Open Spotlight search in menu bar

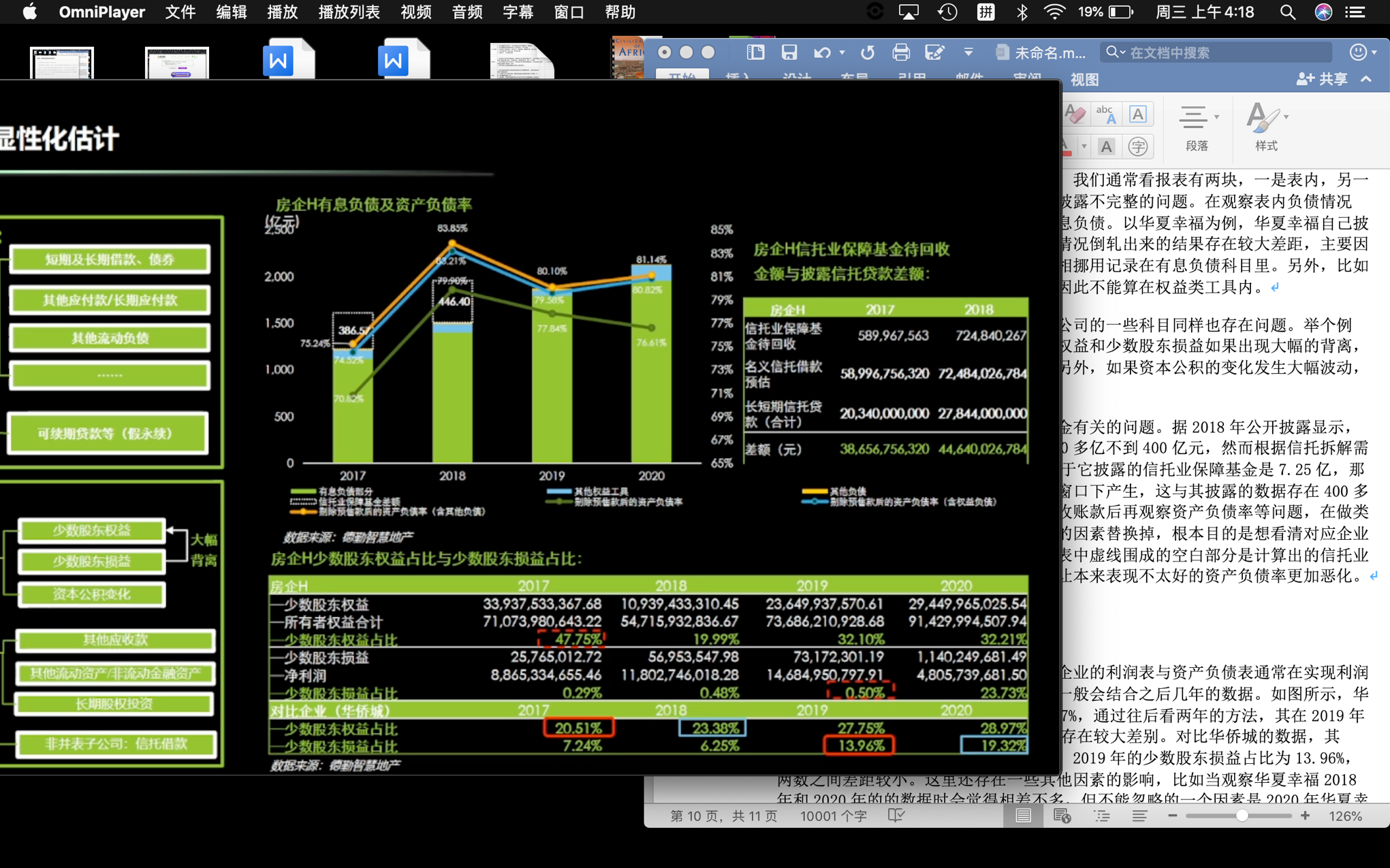pos(1287,12)
